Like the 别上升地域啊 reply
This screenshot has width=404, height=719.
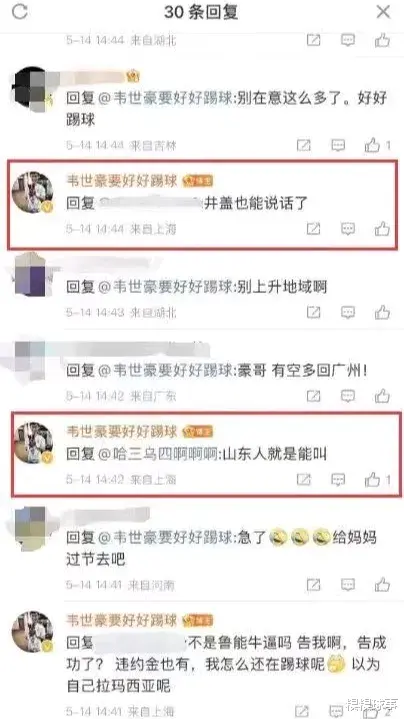(x=382, y=313)
